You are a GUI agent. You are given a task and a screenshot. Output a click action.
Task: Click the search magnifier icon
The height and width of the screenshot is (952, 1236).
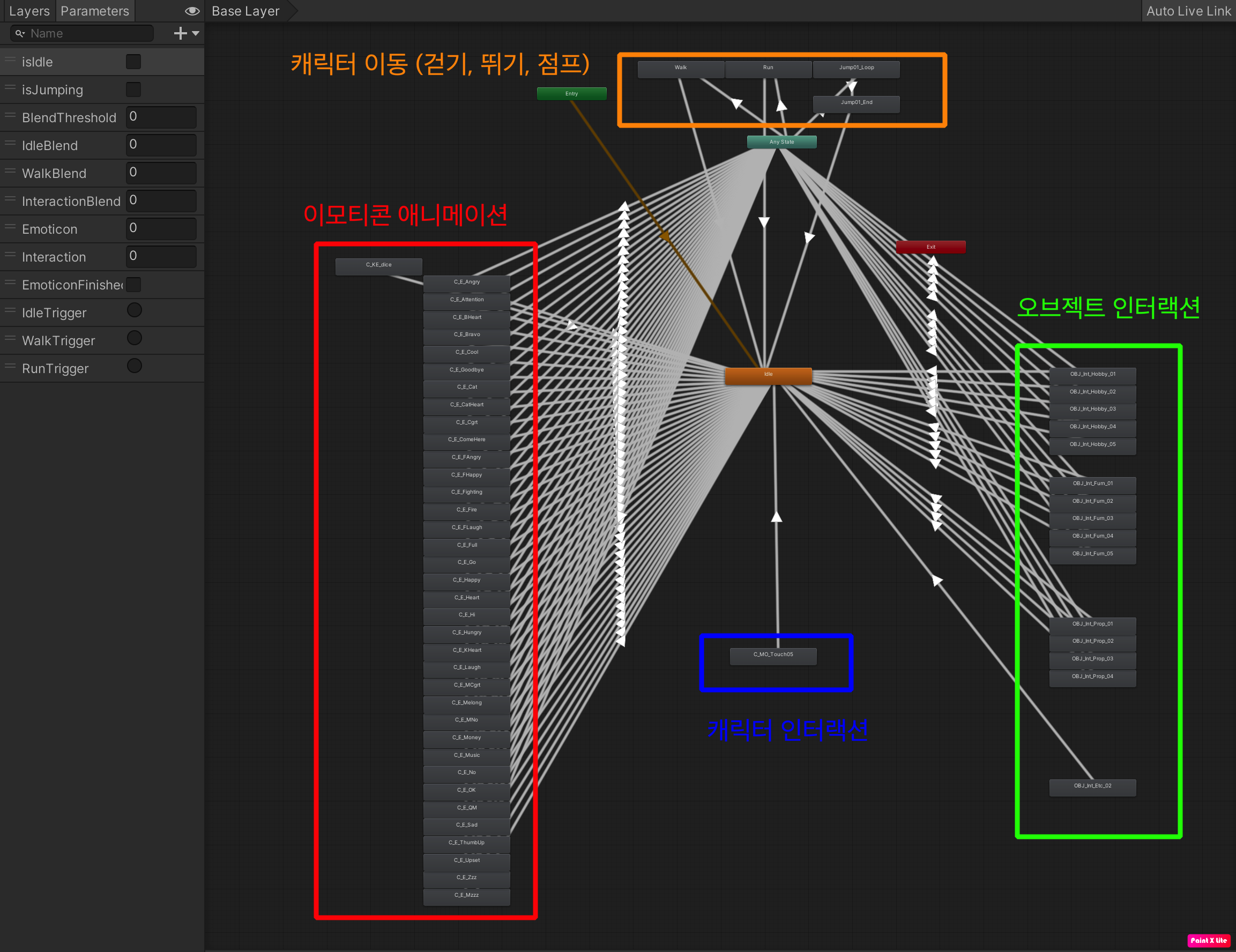[20, 33]
